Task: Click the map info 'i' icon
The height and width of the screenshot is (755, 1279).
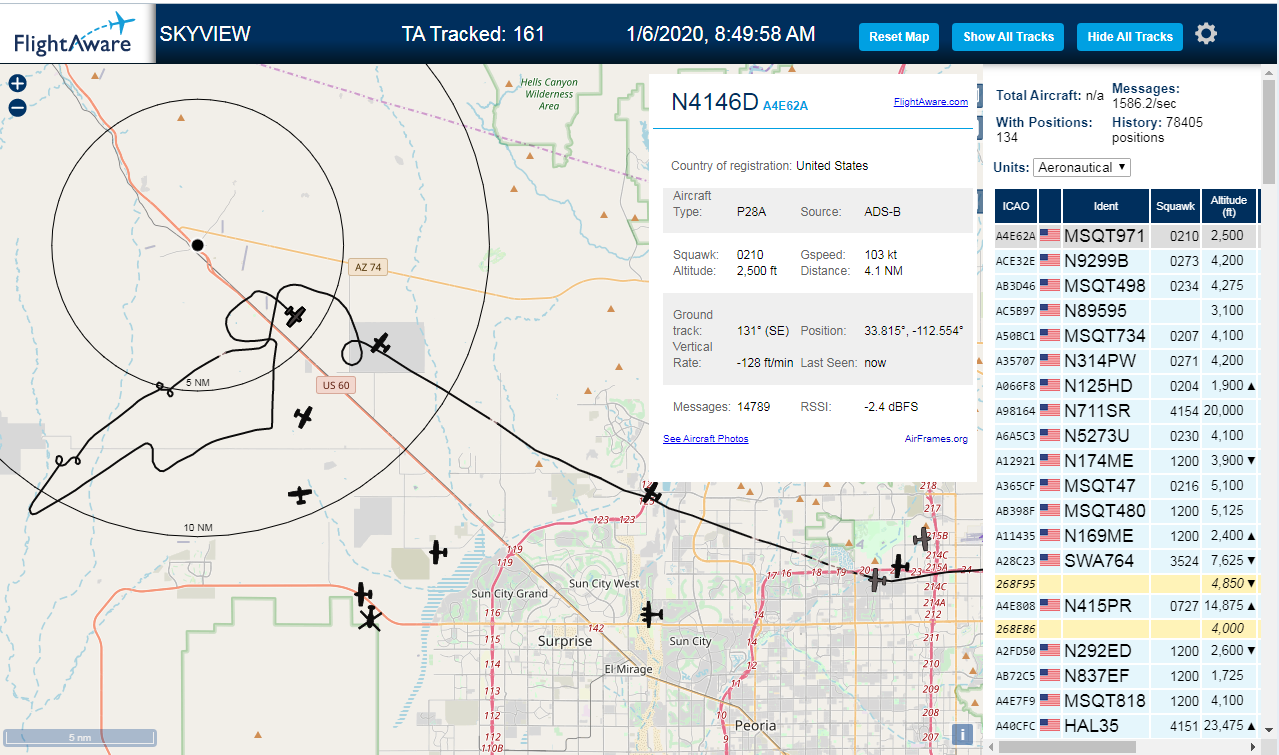Action: 962,734
